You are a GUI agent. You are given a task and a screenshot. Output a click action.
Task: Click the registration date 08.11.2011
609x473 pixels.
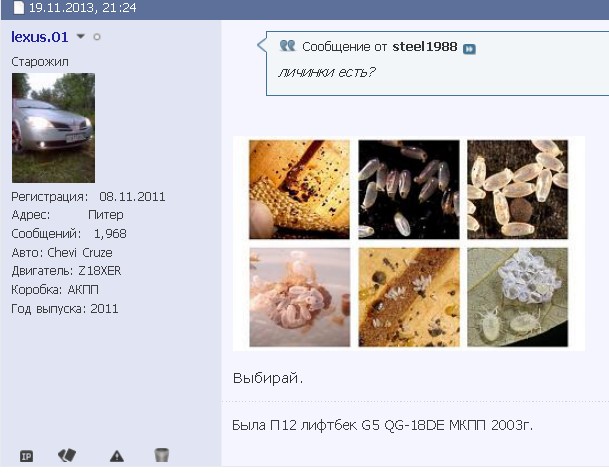click(132, 197)
